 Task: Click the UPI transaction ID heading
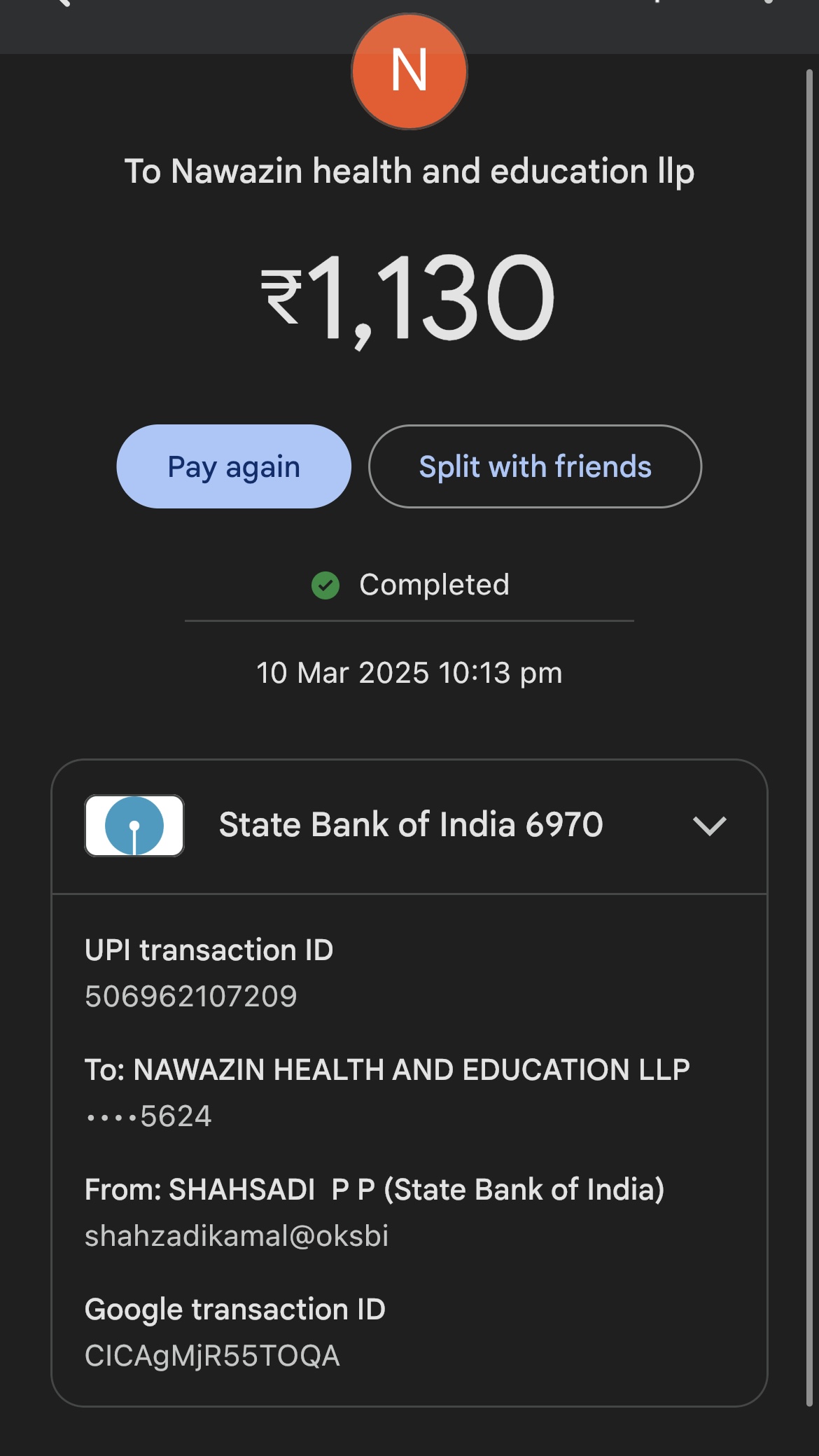click(x=209, y=950)
